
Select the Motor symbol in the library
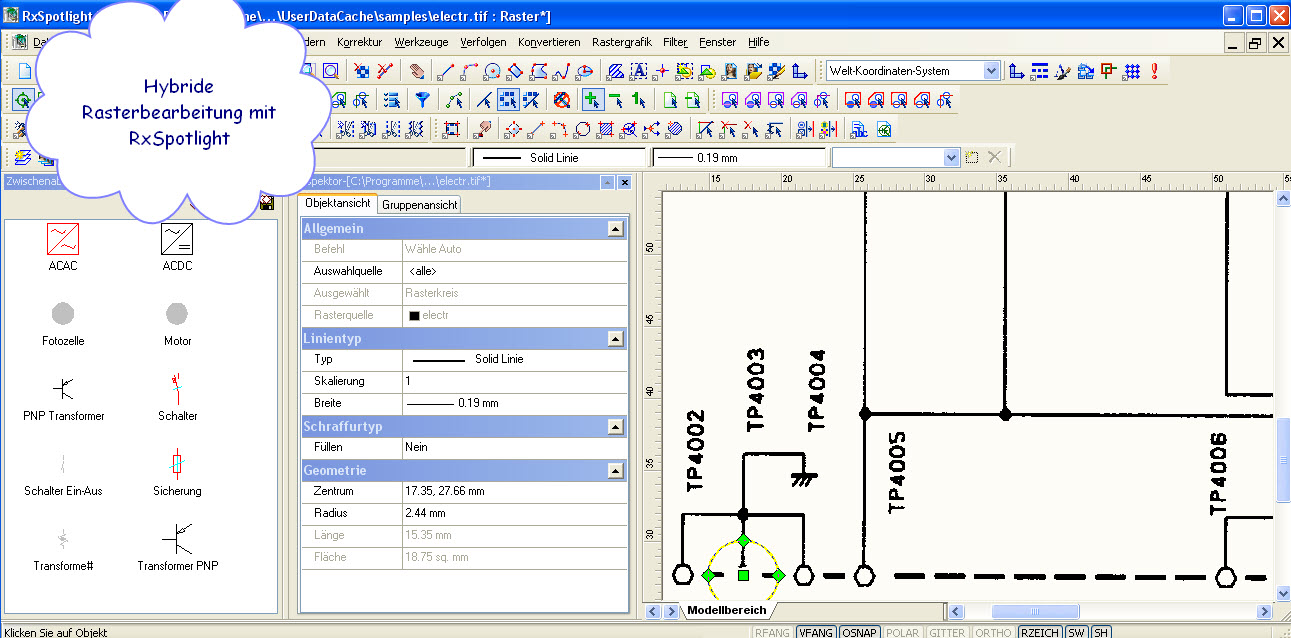click(177, 315)
